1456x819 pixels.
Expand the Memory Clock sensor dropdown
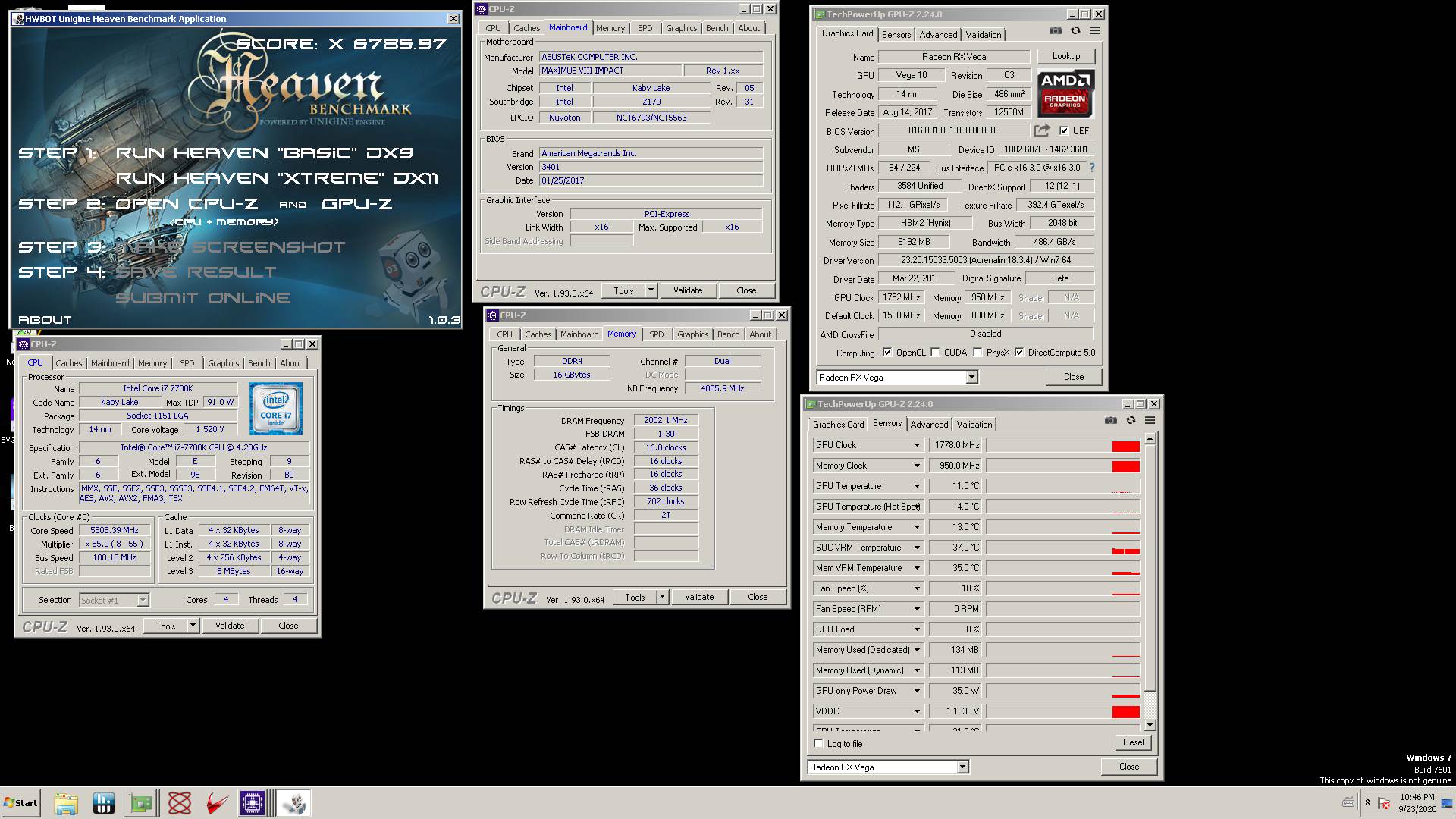pos(916,466)
